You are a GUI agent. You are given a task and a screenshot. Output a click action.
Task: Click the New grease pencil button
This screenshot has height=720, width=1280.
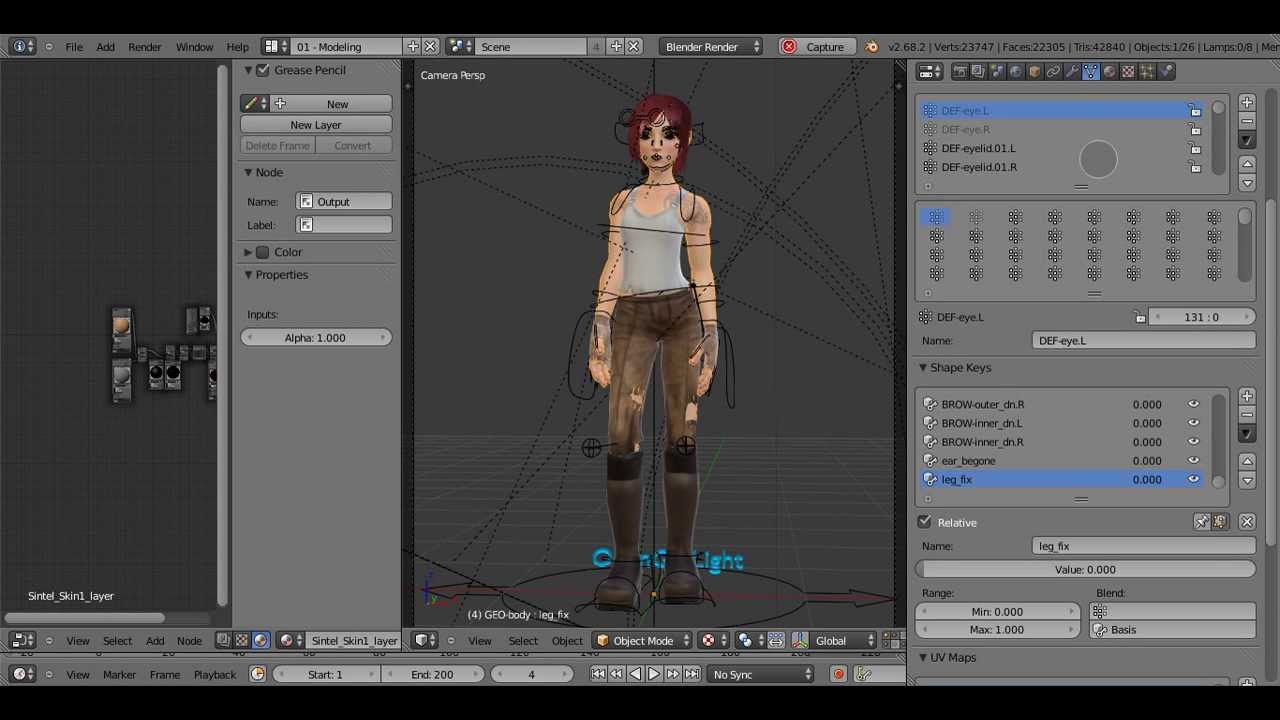click(x=330, y=104)
